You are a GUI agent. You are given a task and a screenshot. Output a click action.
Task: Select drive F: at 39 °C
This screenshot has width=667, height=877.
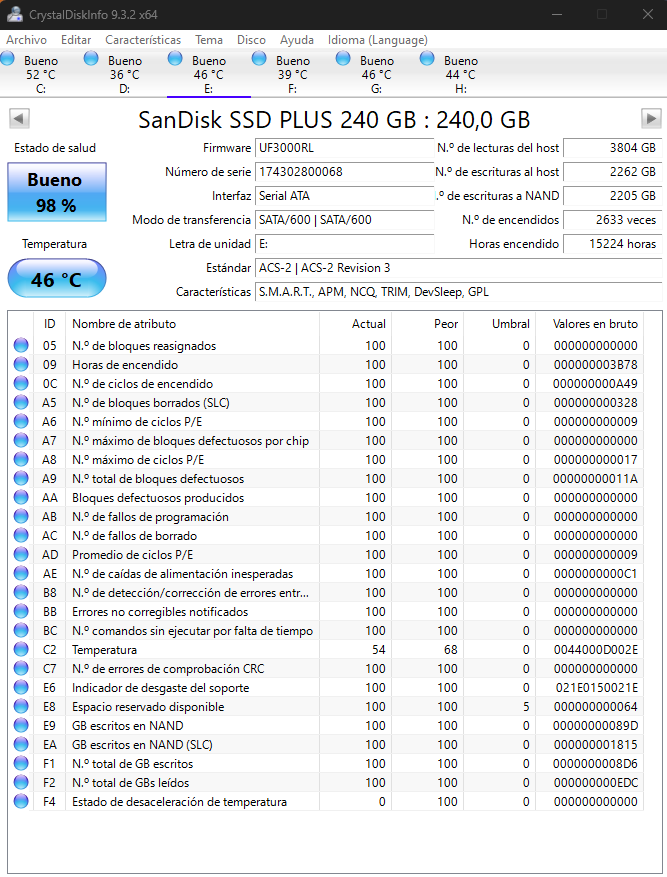click(292, 74)
